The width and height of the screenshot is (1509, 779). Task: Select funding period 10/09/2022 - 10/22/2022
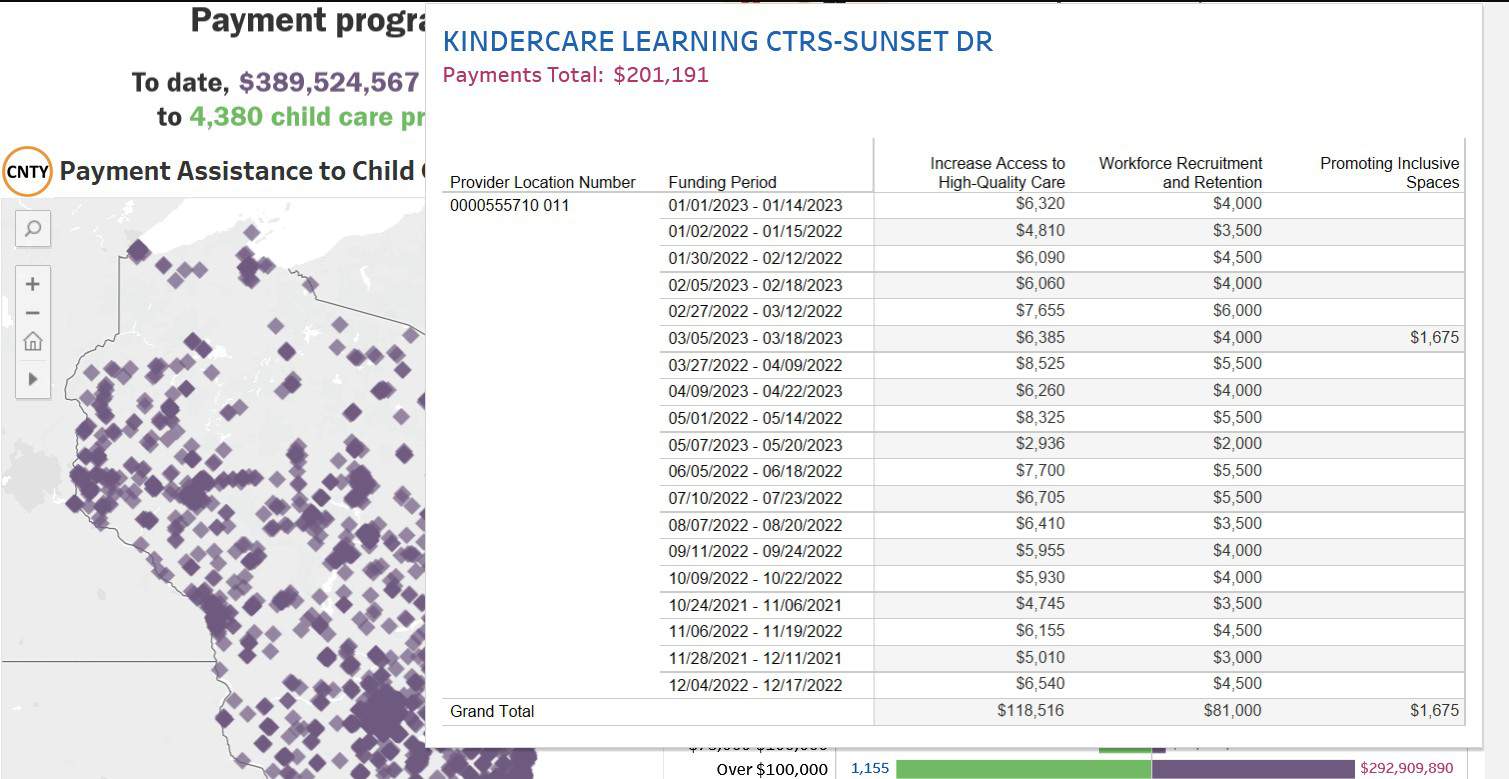click(755, 578)
